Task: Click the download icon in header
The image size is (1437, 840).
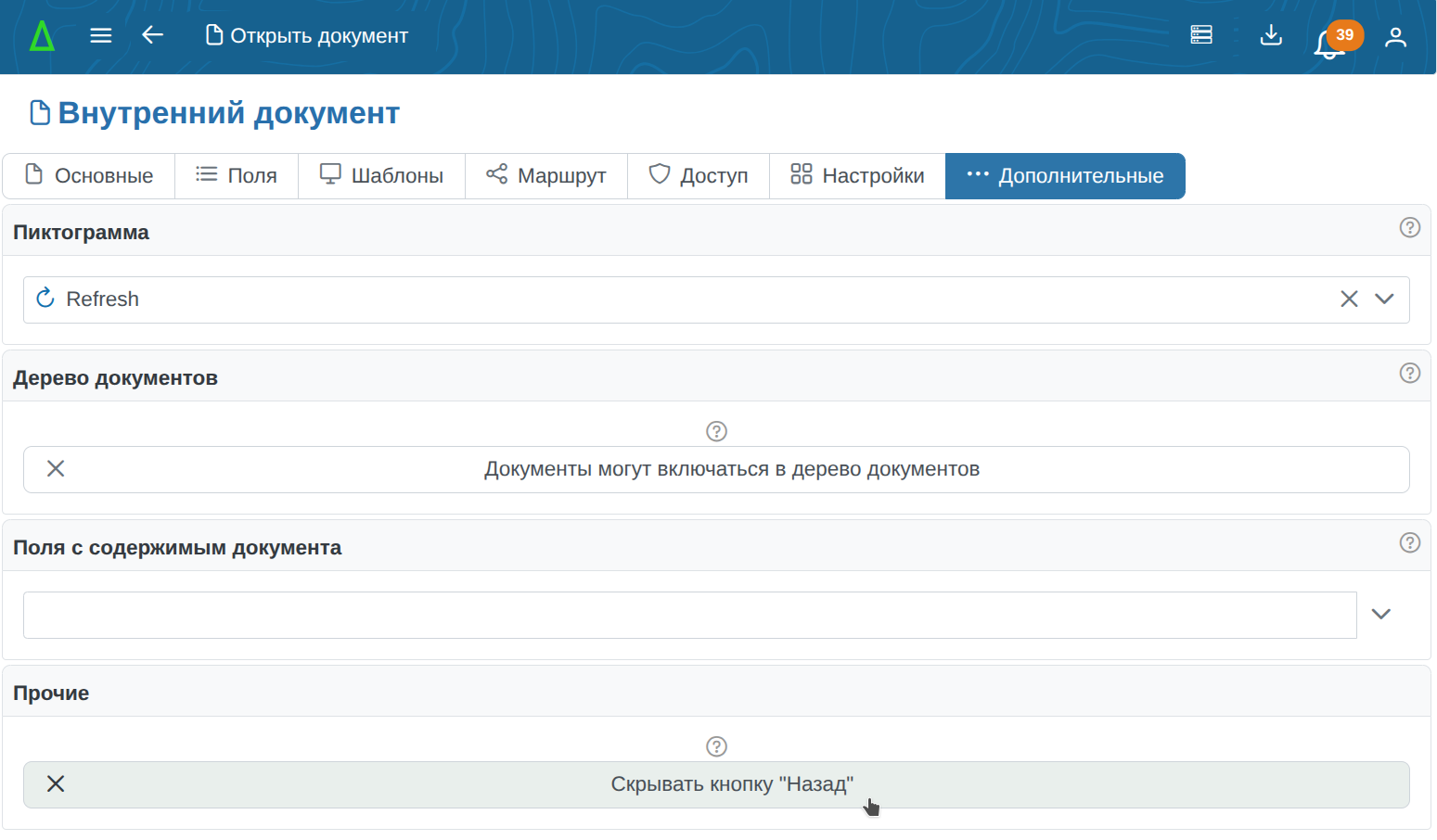Action: click(1271, 35)
